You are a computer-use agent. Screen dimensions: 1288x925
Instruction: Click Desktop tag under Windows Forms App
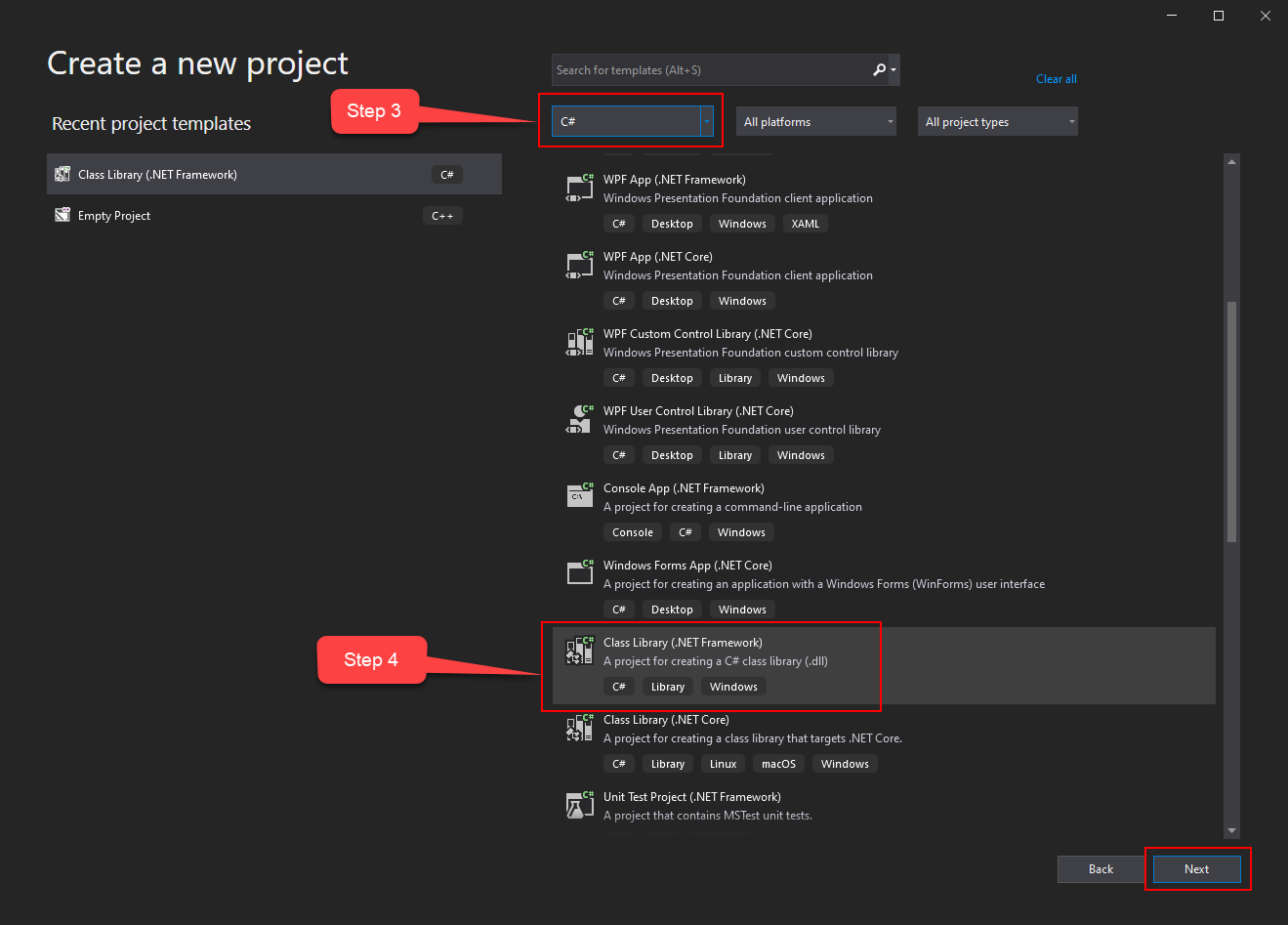(x=672, y=610)
